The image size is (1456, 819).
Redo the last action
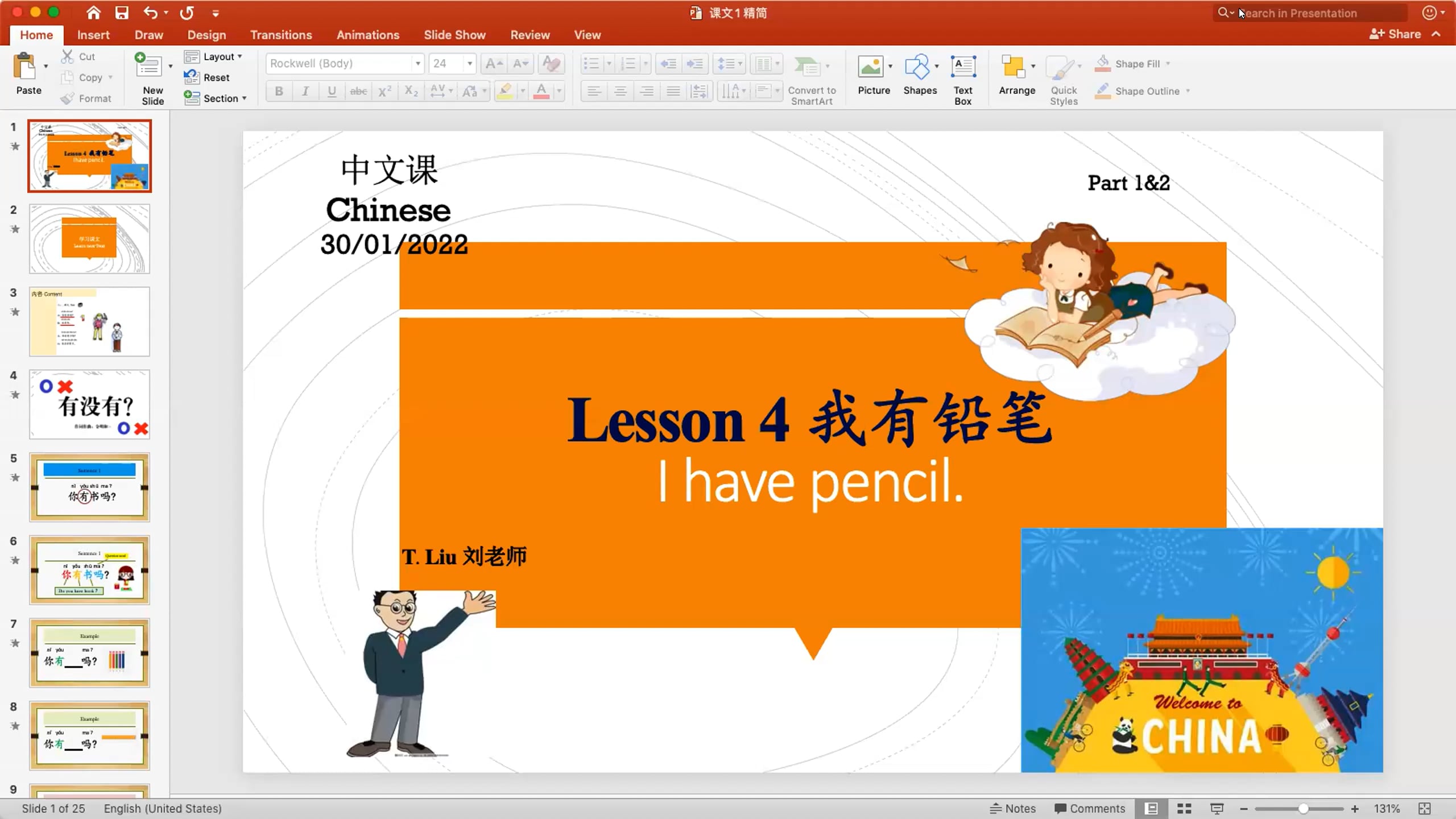(187, 13)
